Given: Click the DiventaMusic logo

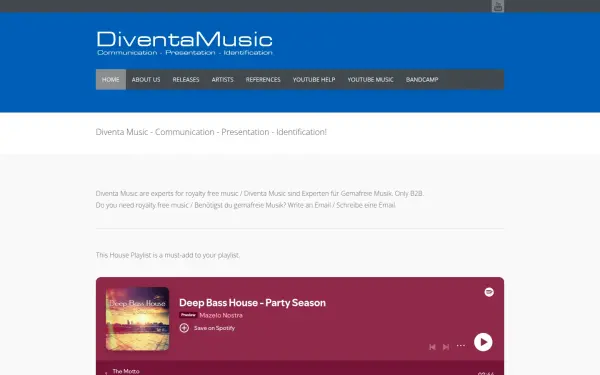Looking at the screenshot, I should coord(184,43).
